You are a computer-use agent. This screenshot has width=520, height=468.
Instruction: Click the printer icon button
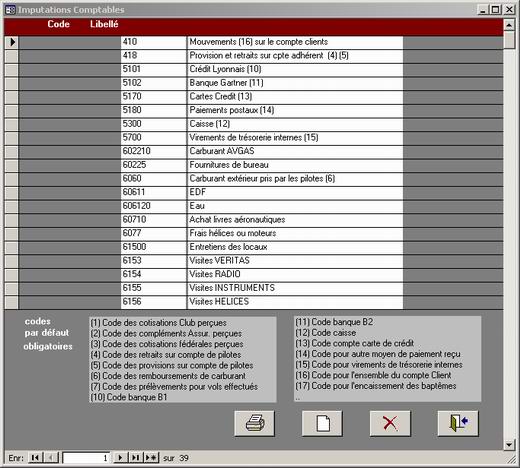(x=254, y=423)
